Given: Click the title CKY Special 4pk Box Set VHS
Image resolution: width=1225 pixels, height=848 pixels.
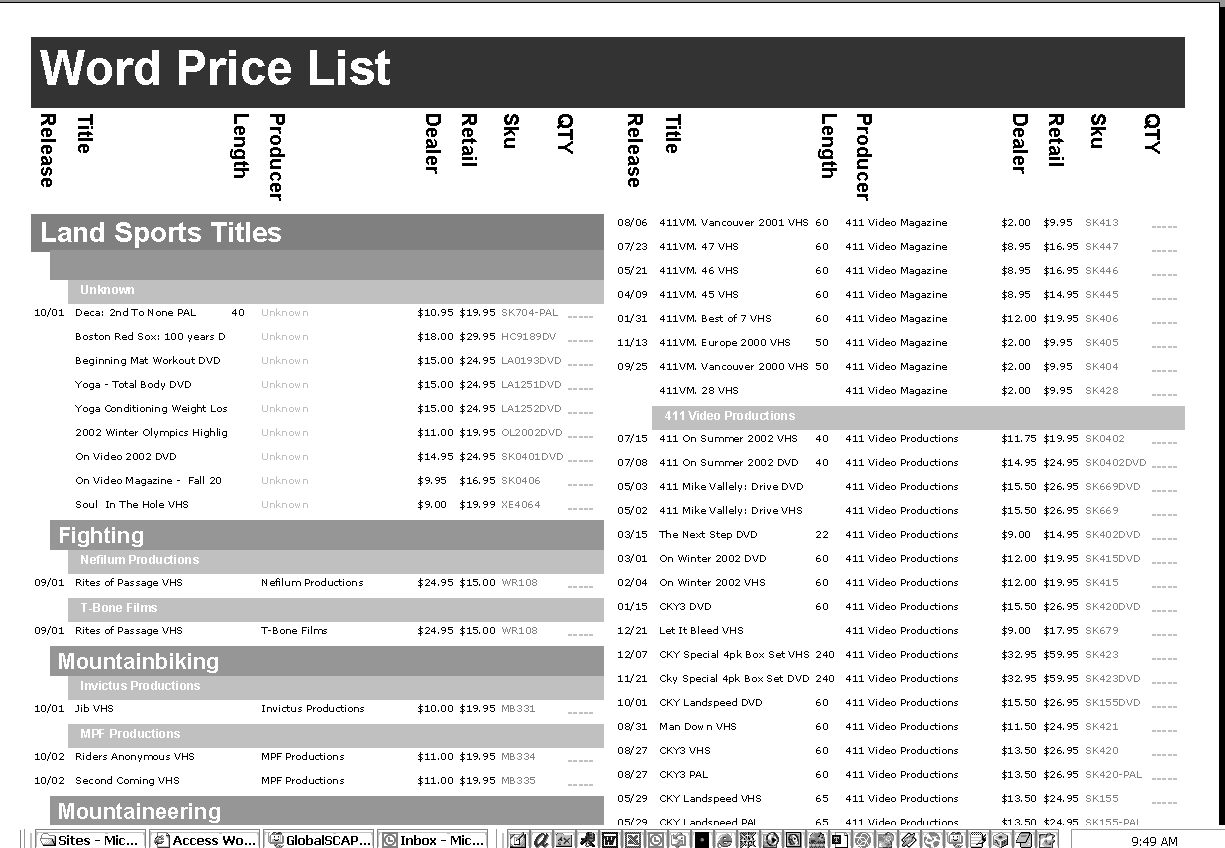Looking at the screenshot, I should 734,655.
